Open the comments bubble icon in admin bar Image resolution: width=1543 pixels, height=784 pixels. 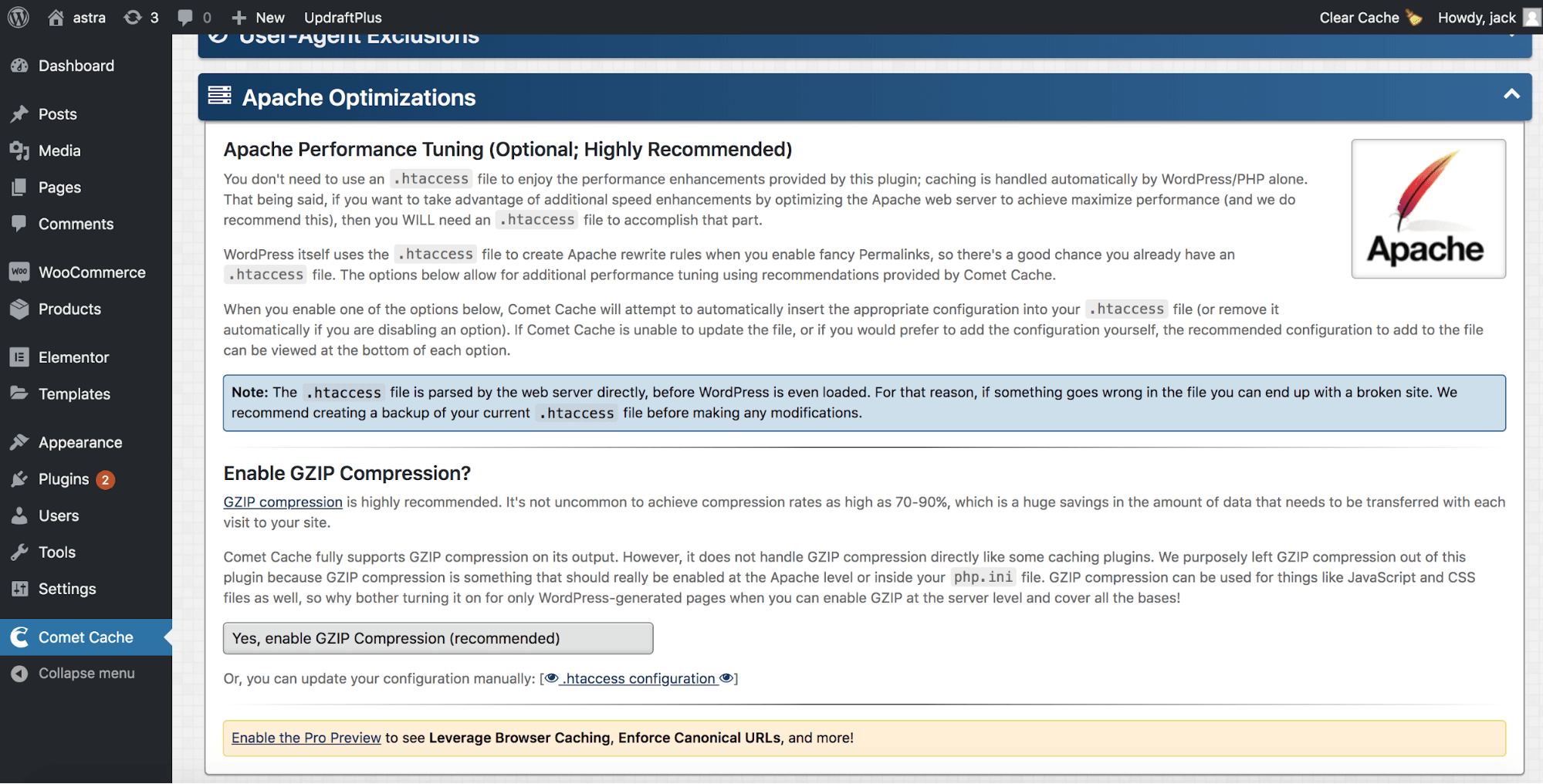[x=185, y=17]
